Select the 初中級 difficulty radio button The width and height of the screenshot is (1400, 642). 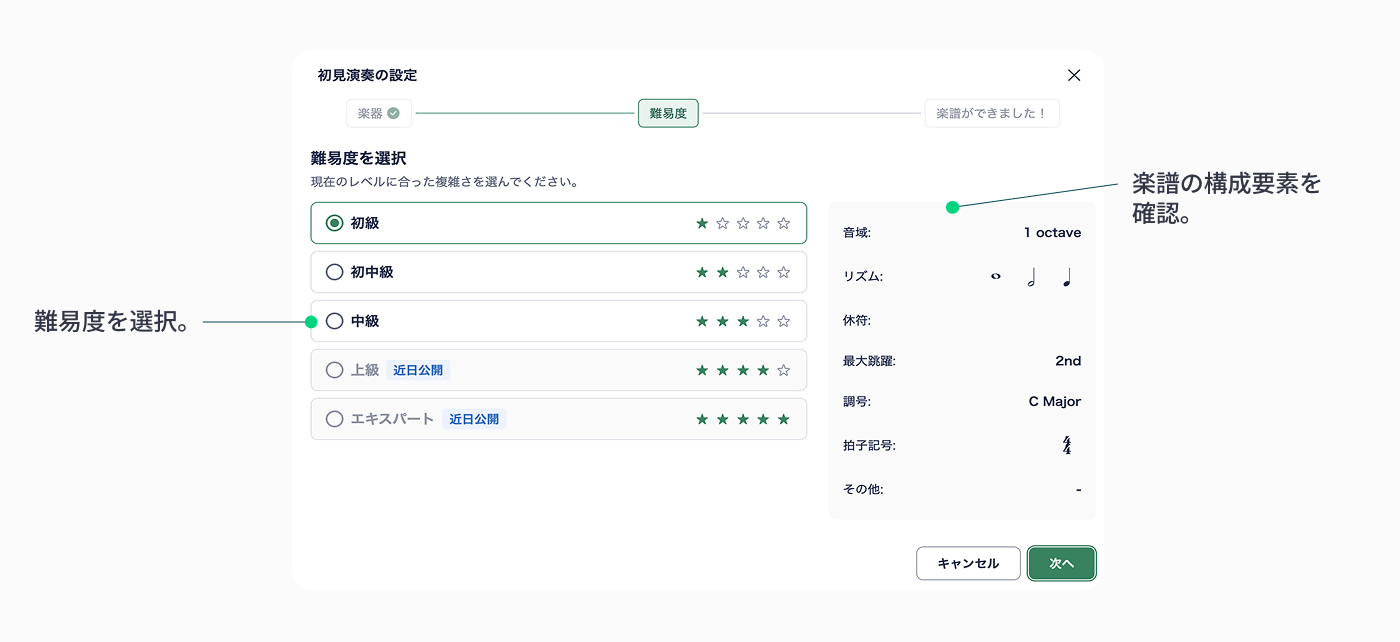[335, 272]
